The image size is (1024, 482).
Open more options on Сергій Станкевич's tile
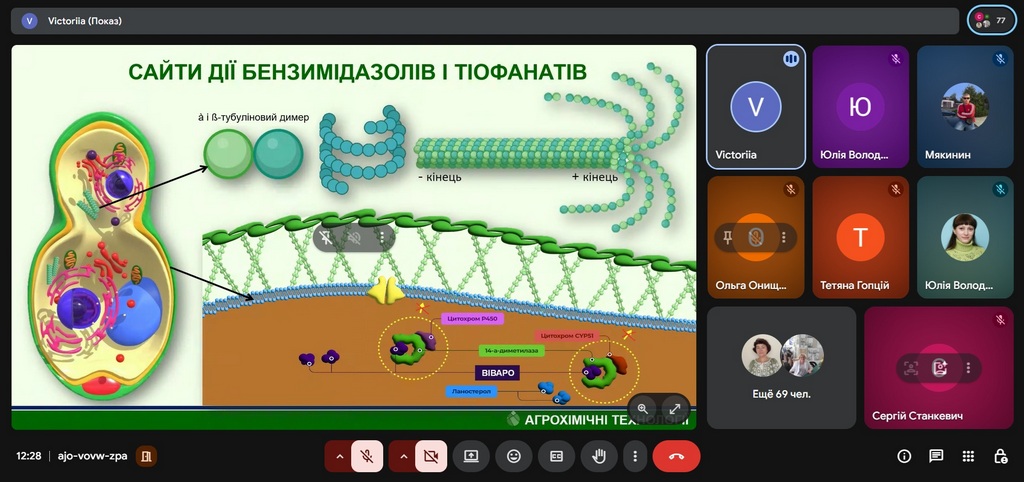(x=969, y=368)
